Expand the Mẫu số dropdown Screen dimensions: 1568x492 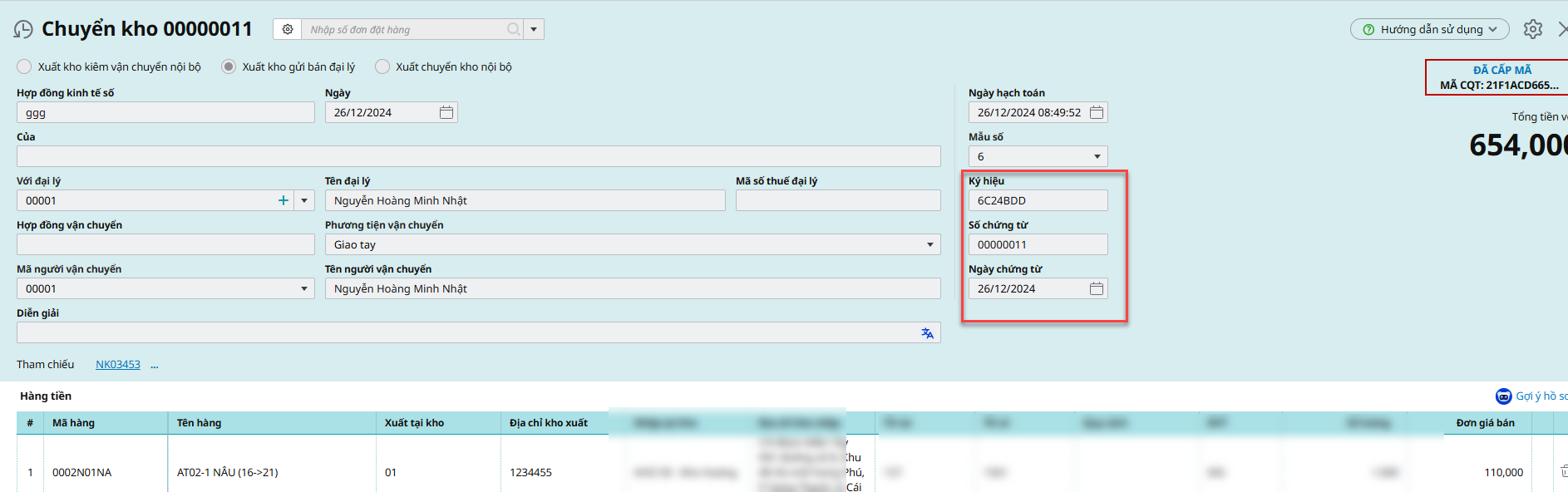(1097, 157)
